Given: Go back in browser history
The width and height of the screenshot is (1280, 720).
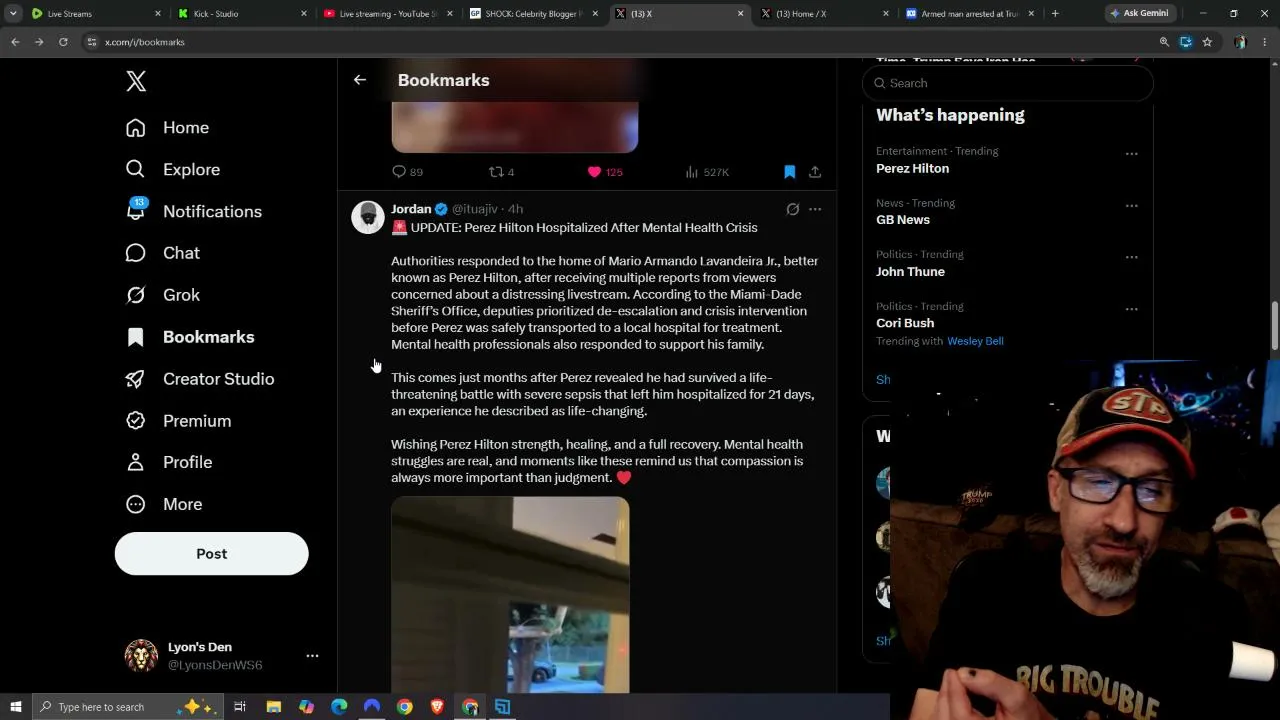Looking at the screenshot, I should tap(15, 42).
